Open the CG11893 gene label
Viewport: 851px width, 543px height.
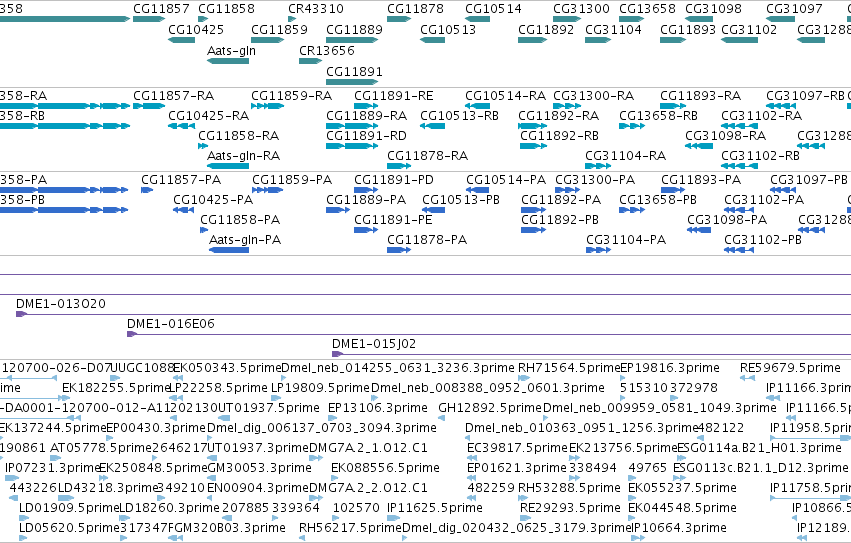(x=688, y=29)
